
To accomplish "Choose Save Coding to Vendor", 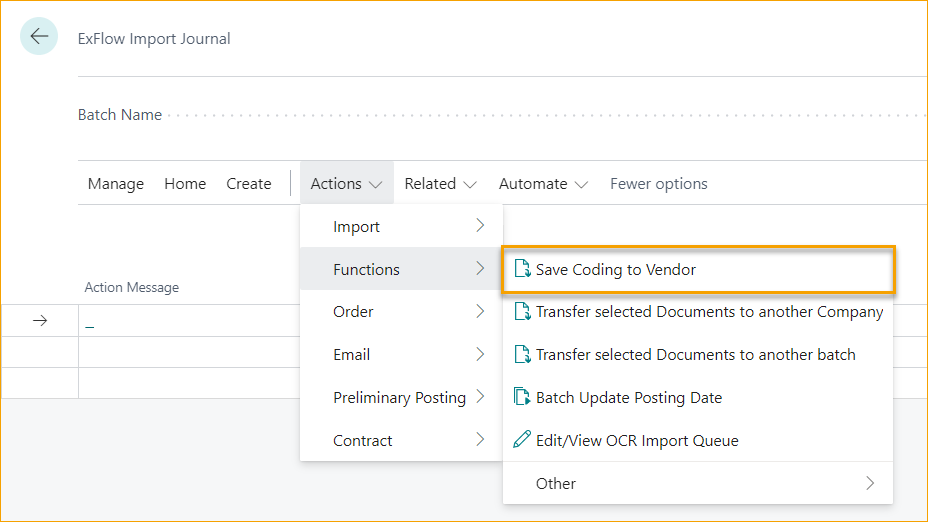I will coord(698,269).
